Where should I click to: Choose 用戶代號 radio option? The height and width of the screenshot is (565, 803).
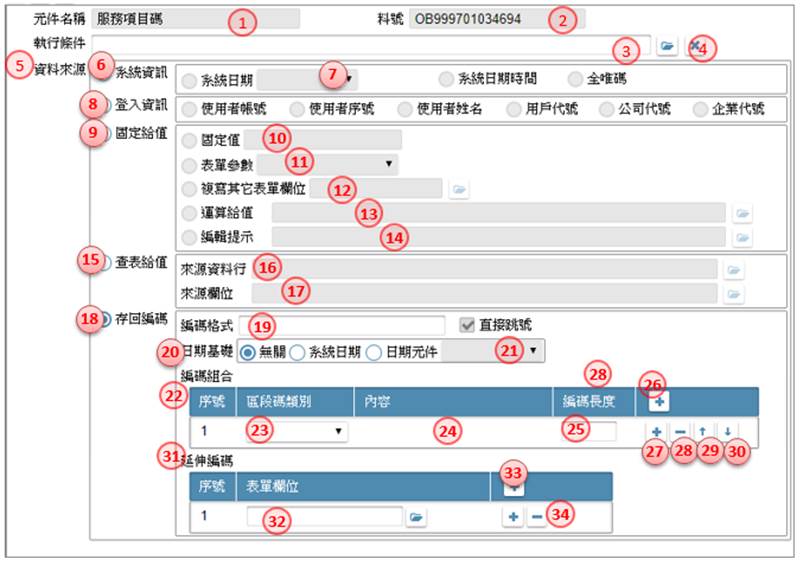pos(514,109)
